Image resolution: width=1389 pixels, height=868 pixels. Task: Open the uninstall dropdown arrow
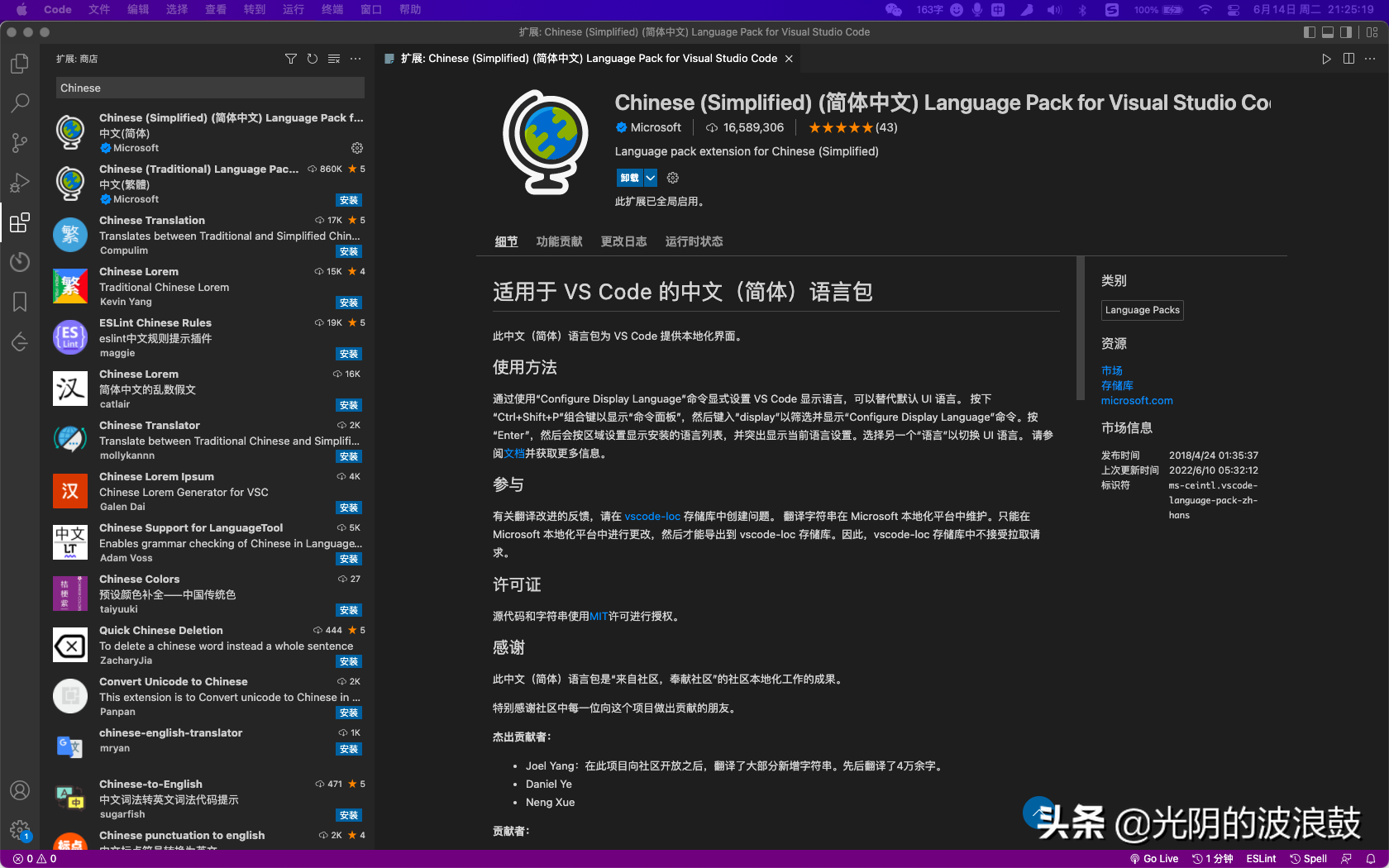point(651,178)
